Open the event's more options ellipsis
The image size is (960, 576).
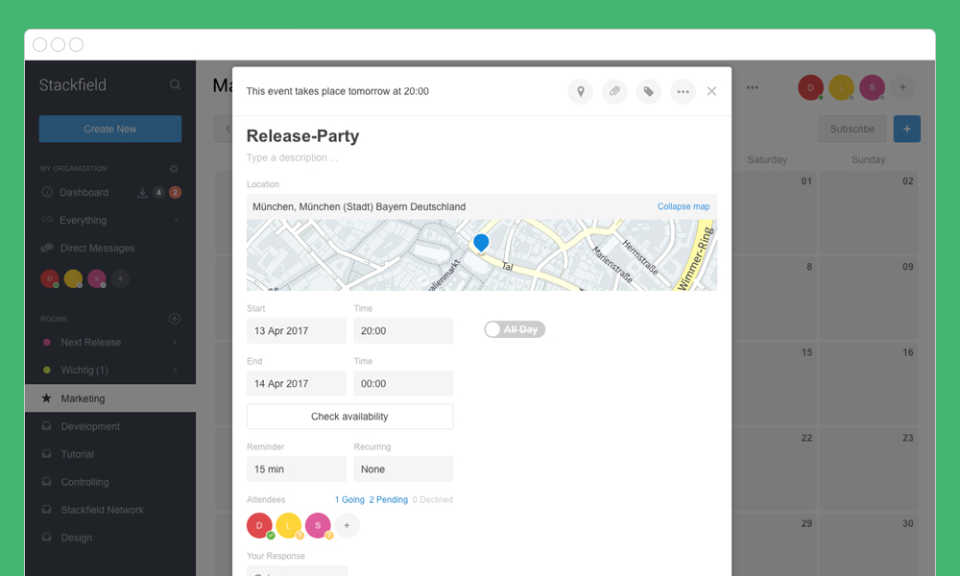(x=683, y=92)
